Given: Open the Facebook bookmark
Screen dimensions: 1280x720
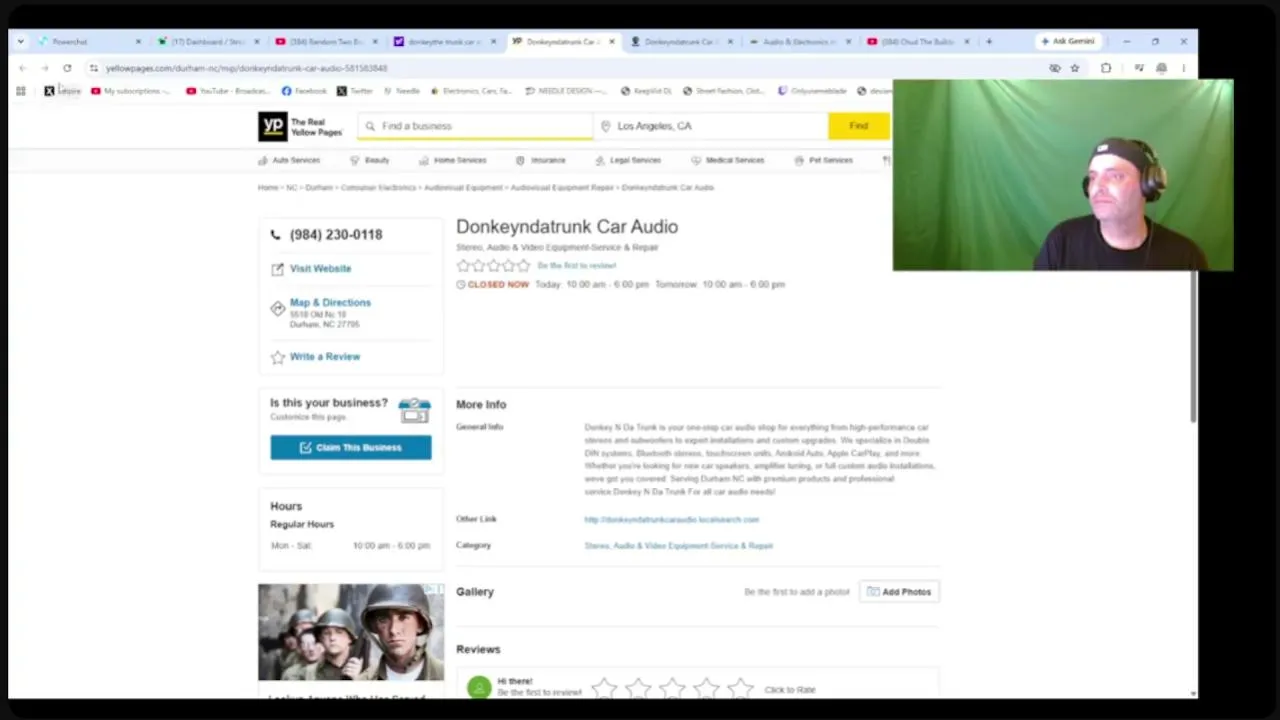Looking at the screenshot, I should tap(304, 91).
